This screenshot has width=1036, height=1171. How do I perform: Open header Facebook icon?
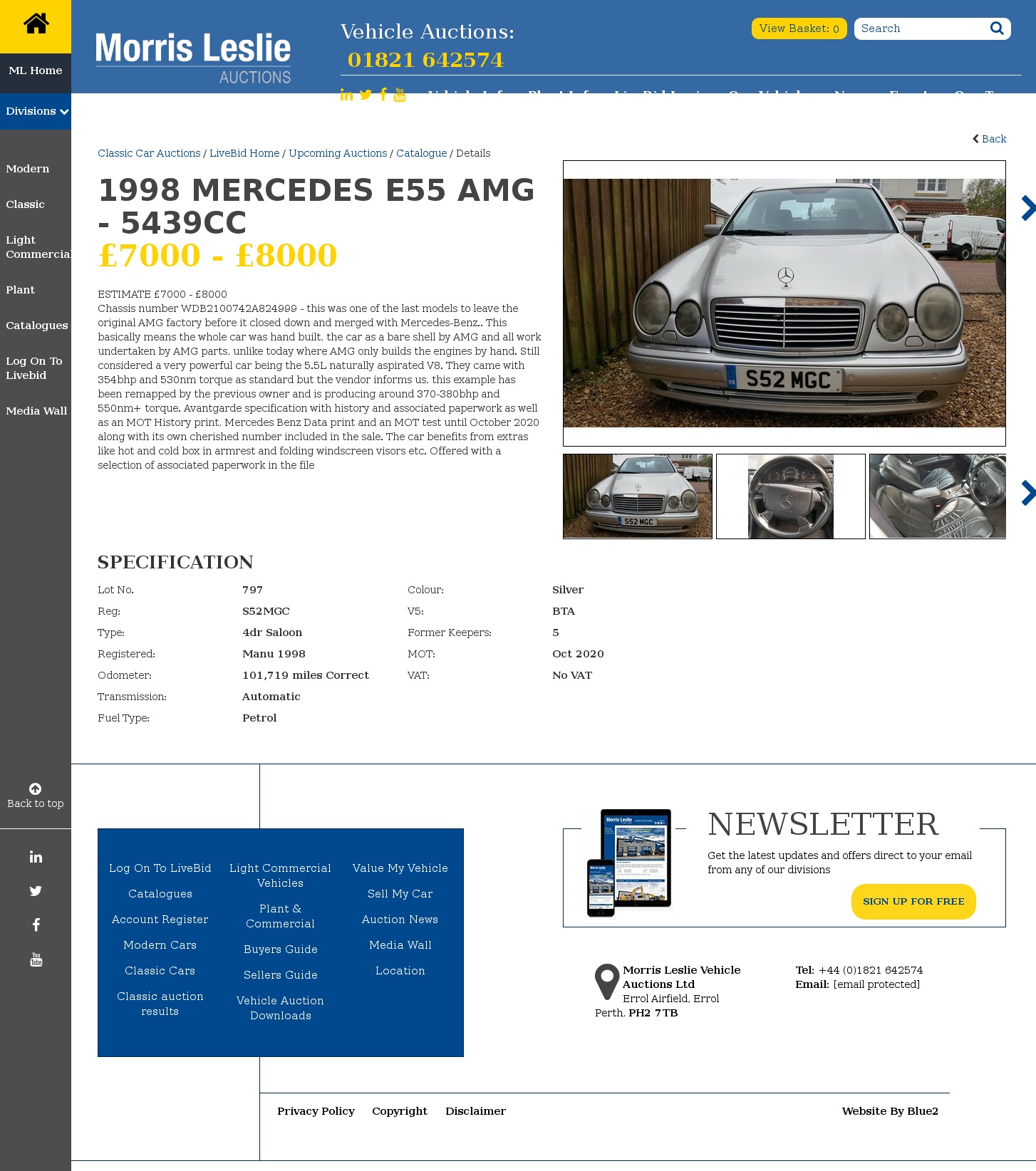click(383, 95)
